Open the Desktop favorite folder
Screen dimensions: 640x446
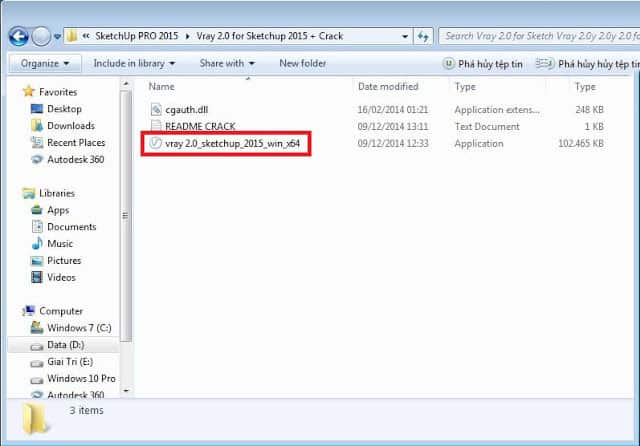64,109
